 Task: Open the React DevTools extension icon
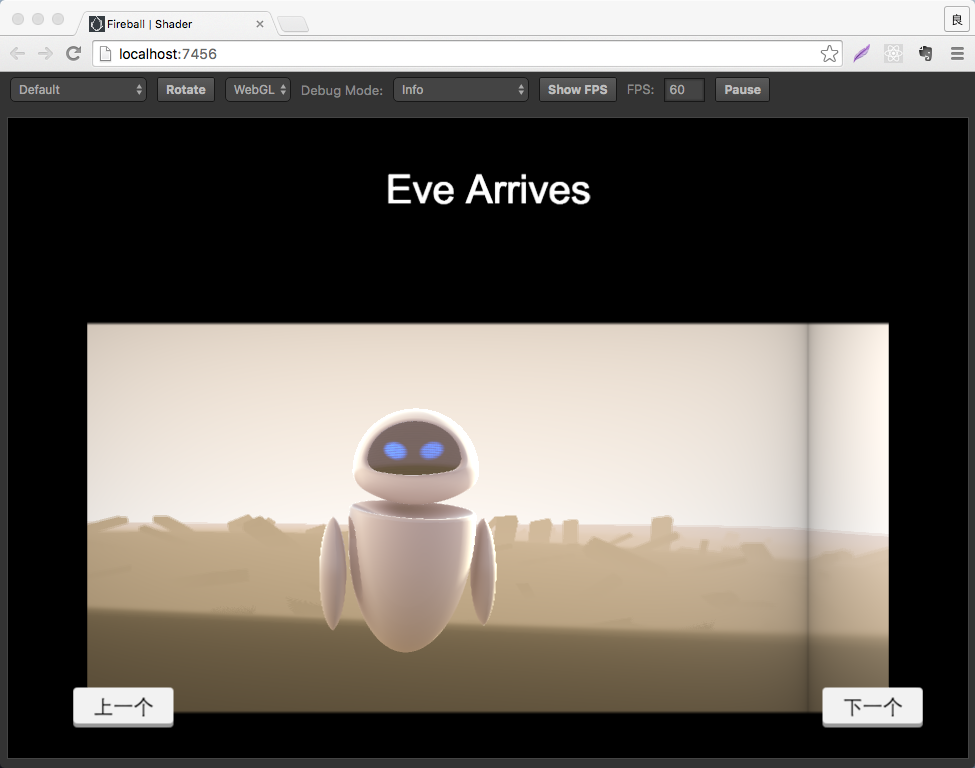coord(893,53)
